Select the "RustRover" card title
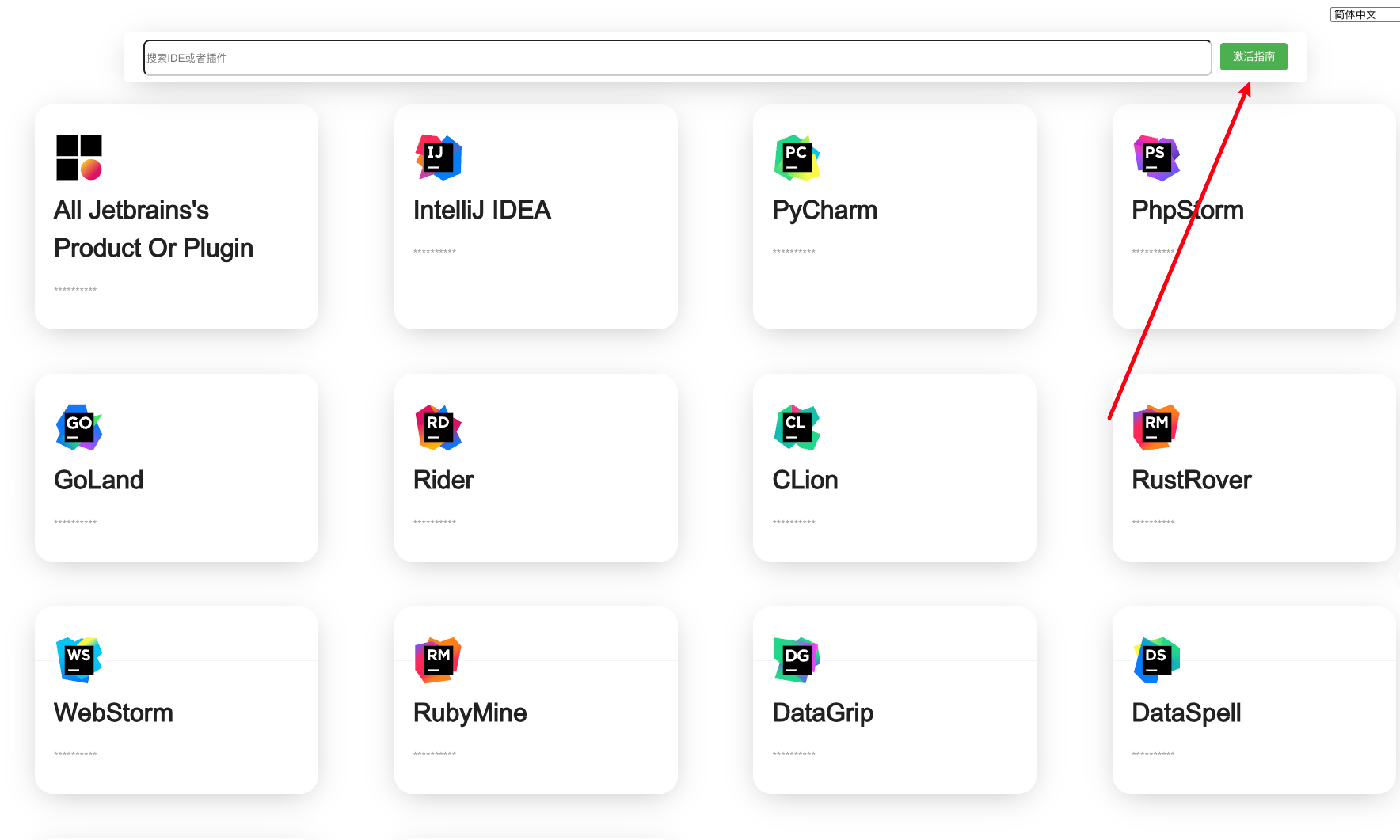This screenshot has width=1400, height=840. (x=1192, y=480)
